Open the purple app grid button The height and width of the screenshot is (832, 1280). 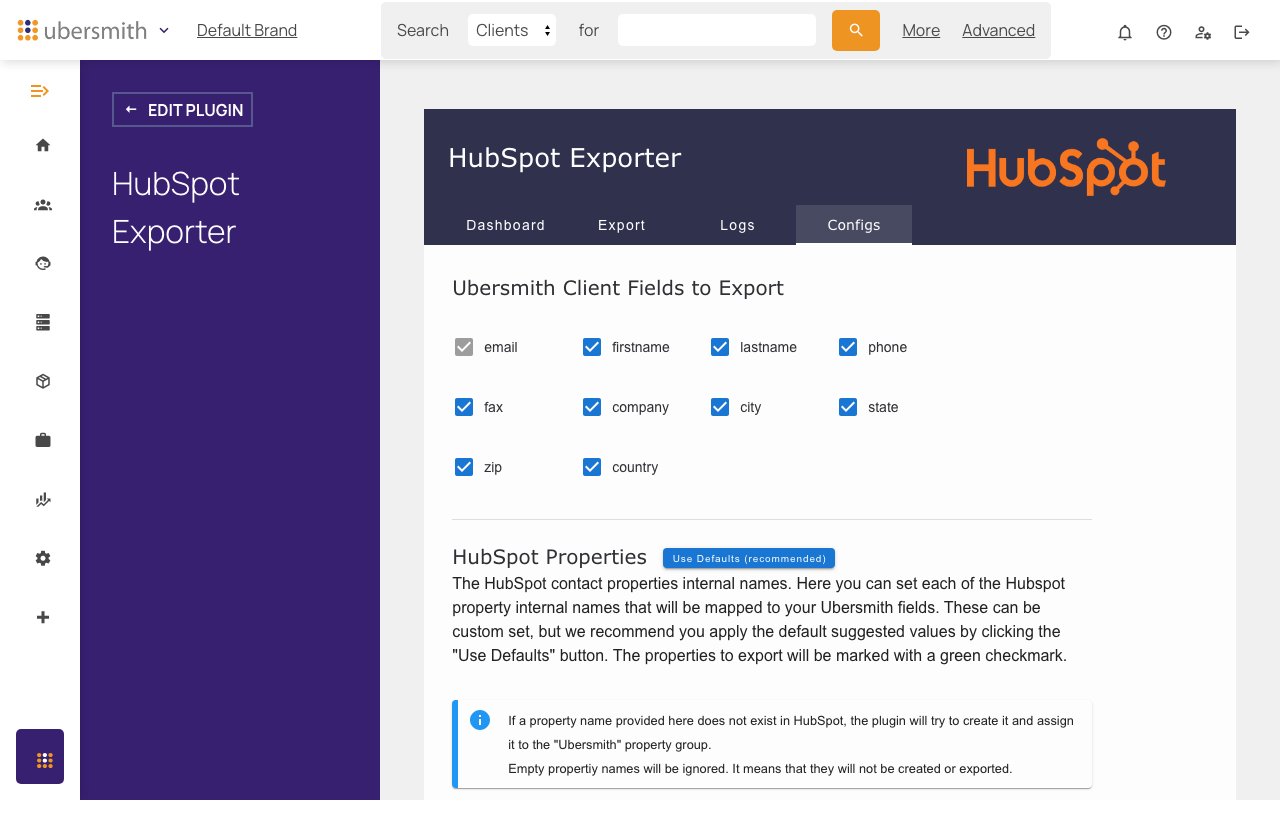tap(40, 756)
